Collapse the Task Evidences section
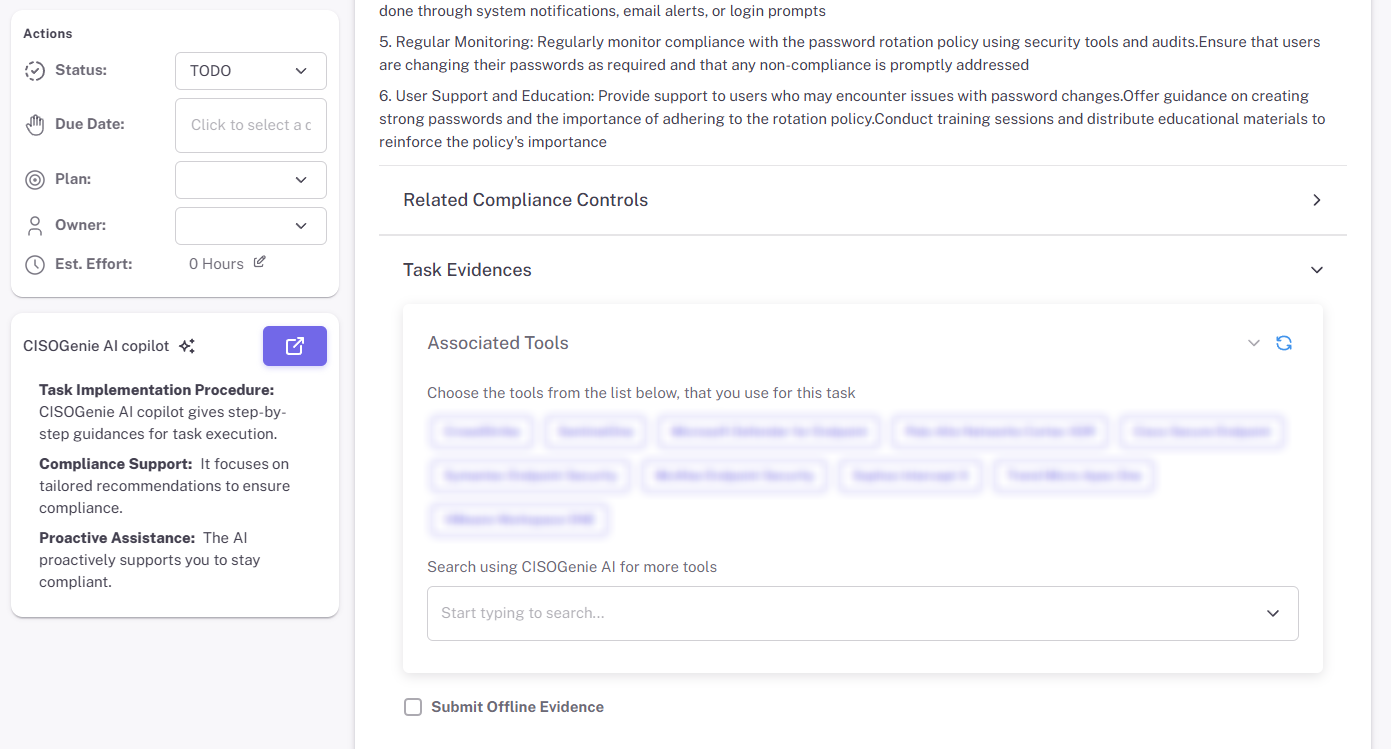The height and width of the screenshot is (749, 1391). pos(1316,270)
